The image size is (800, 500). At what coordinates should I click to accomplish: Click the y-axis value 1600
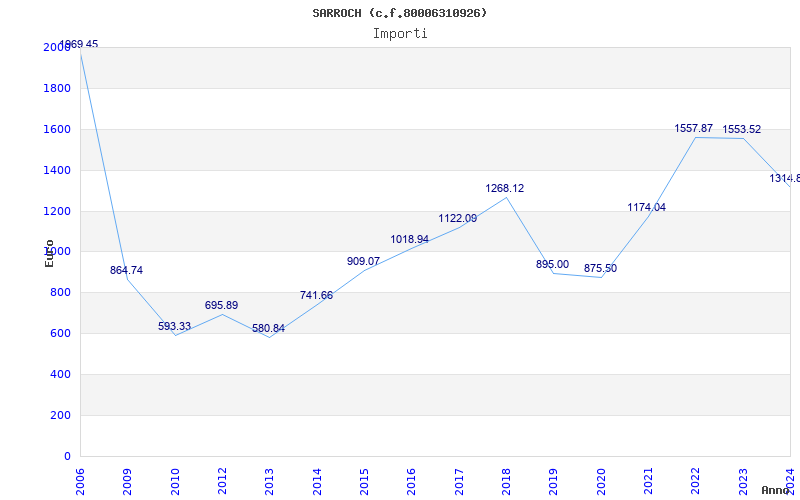tap(57, 129)
